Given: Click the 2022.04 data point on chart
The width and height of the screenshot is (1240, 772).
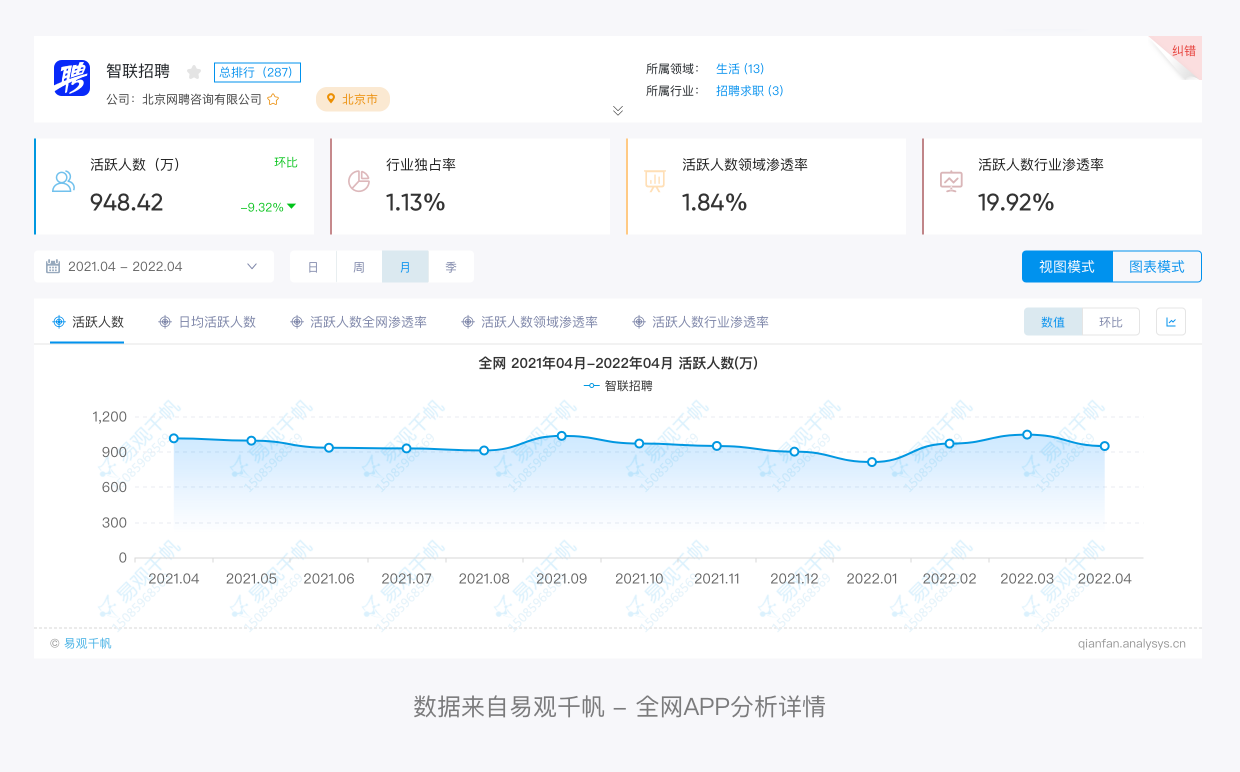Looking at the screenshot, I should click(1104, 446).
